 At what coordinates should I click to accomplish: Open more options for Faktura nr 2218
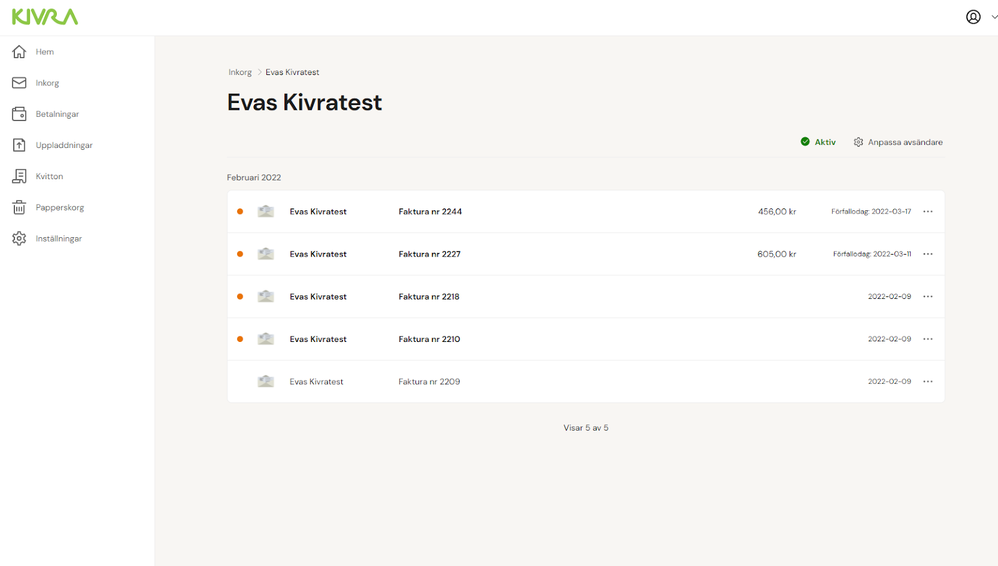click(928, 297)
